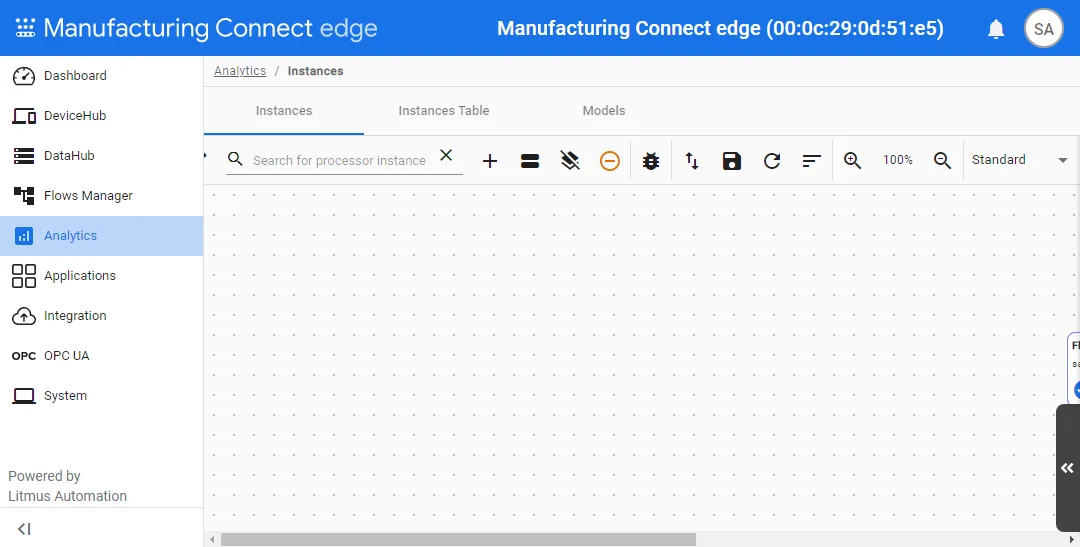
Task: Click the search magnifier icon
Action: [x=235, y=159]
